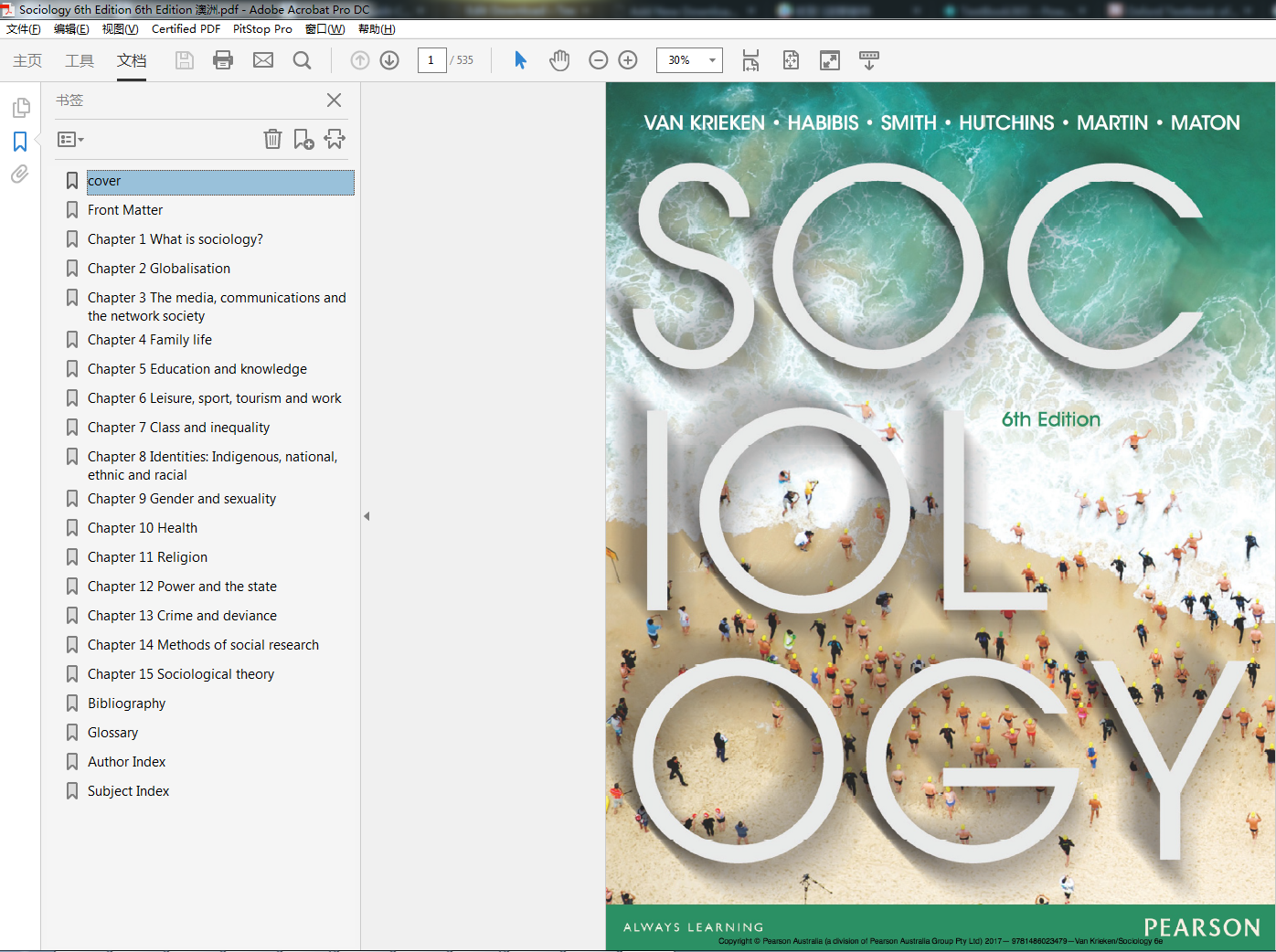Jump to Front Matter bookmark

pos(125,210)
